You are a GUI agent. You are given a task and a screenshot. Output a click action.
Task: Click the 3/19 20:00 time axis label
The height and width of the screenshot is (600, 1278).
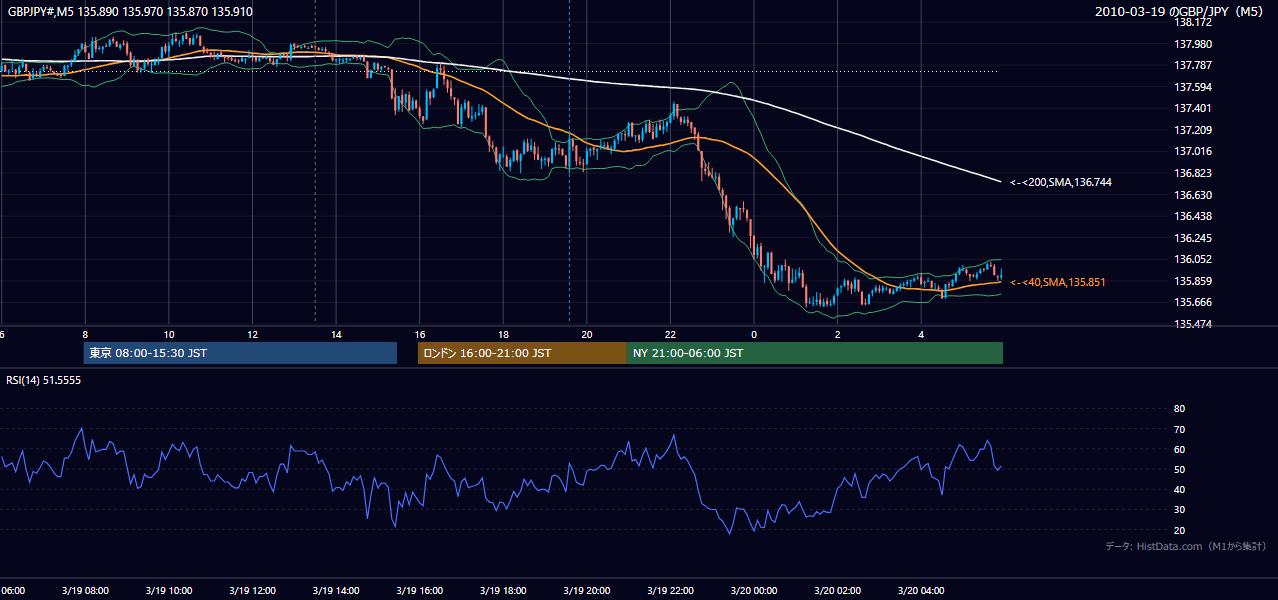click(586, 591)
